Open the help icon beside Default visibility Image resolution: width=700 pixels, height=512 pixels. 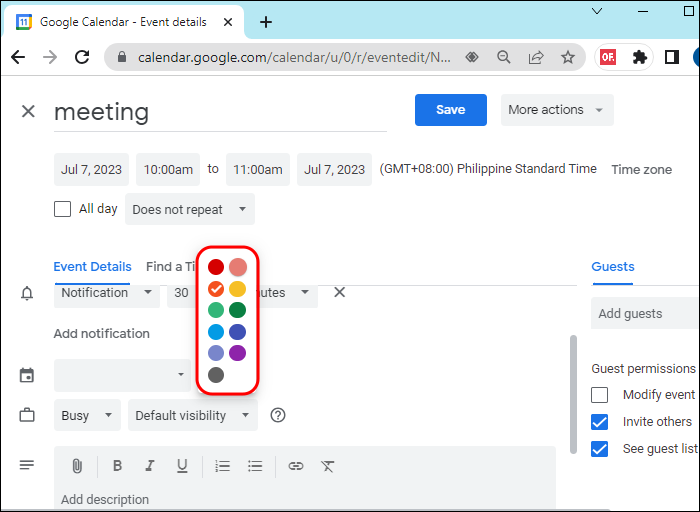pyautogui.click(x=278, y=415)
